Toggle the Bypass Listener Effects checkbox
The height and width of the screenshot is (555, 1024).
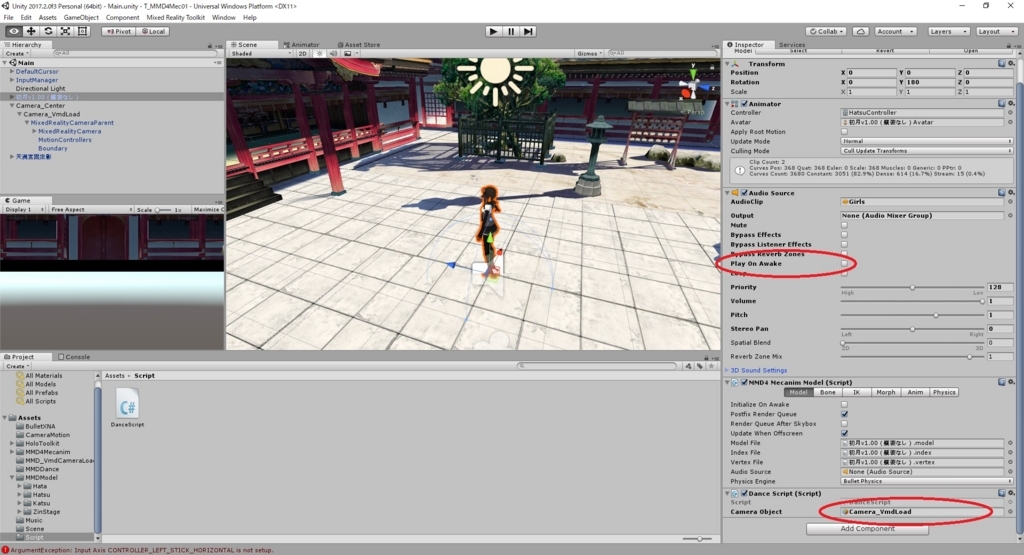pos(844,244)
